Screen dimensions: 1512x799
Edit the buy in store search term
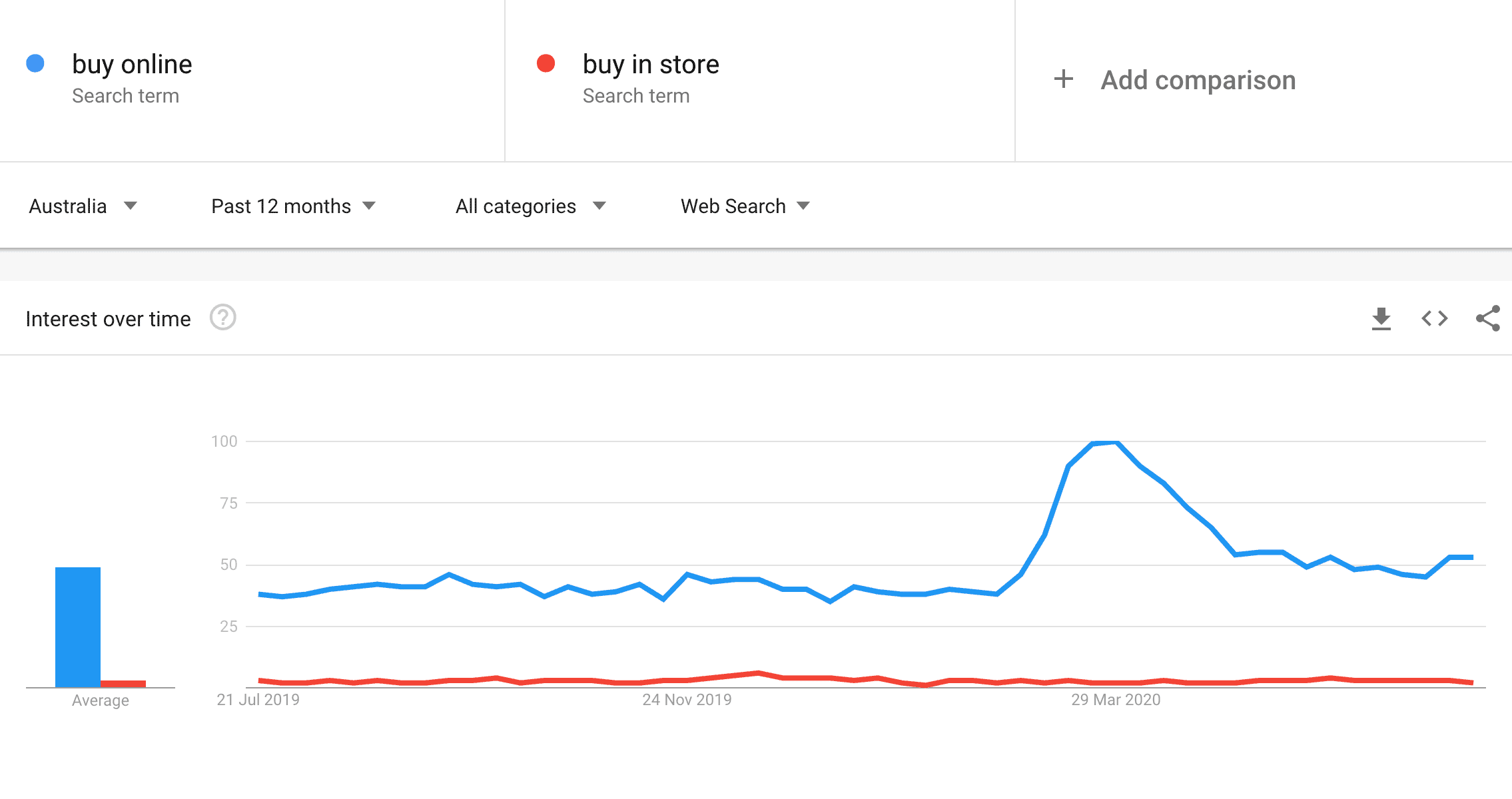[x=651, y=65]
